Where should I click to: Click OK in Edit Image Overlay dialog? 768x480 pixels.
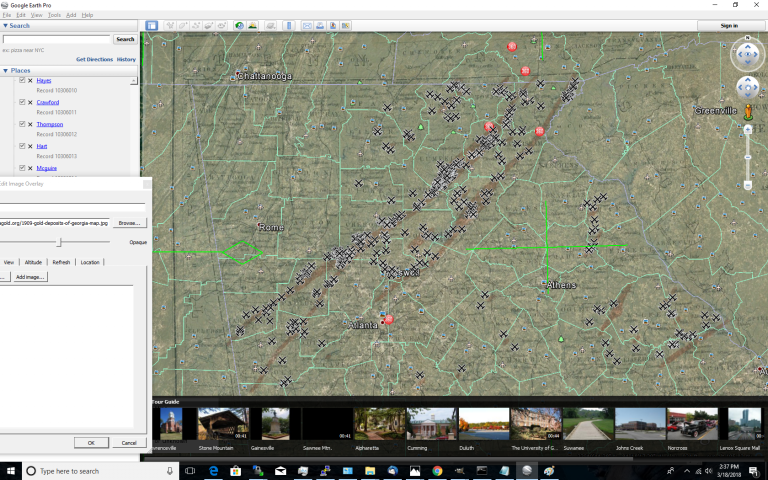91,442
